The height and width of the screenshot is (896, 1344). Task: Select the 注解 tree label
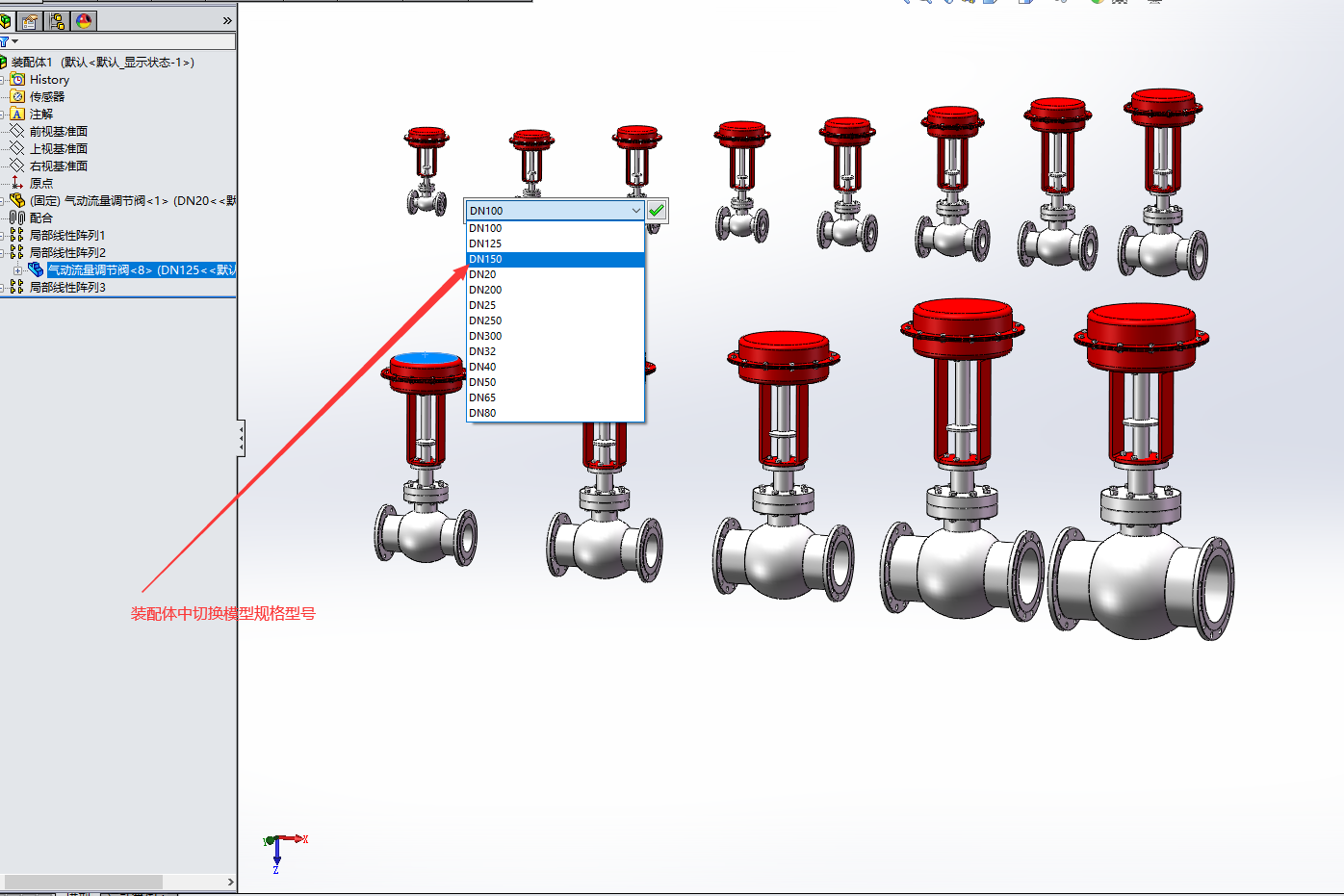41,115
